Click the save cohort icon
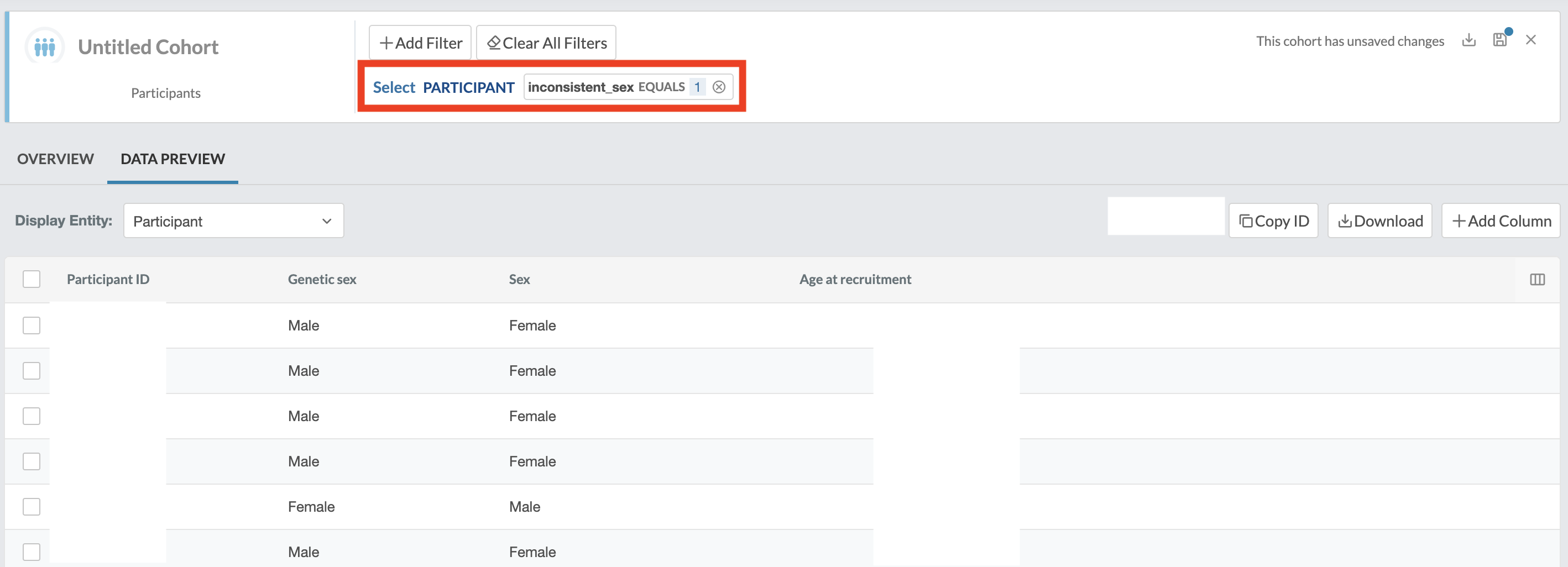Image resolution: width=1568 pixels, height=567 pixels. coord(1501,40)
